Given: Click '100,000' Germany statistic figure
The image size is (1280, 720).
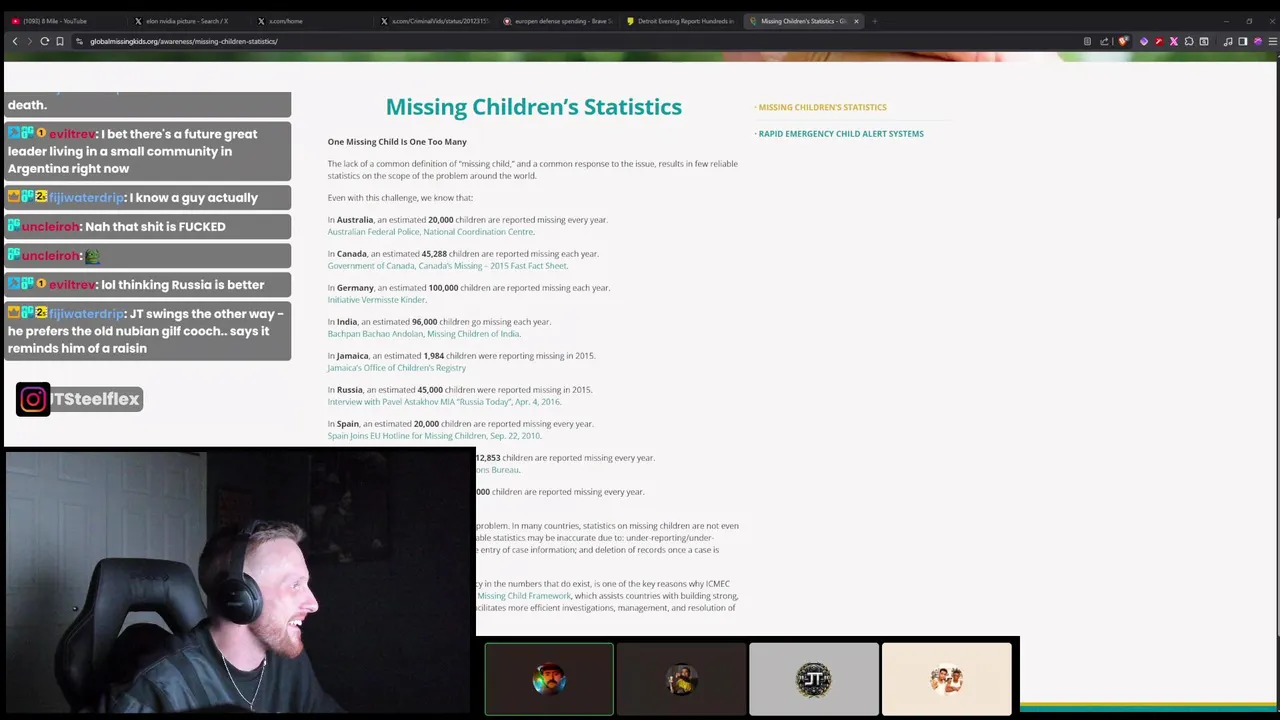Looking at the screenshot, I should pos(443,288).
